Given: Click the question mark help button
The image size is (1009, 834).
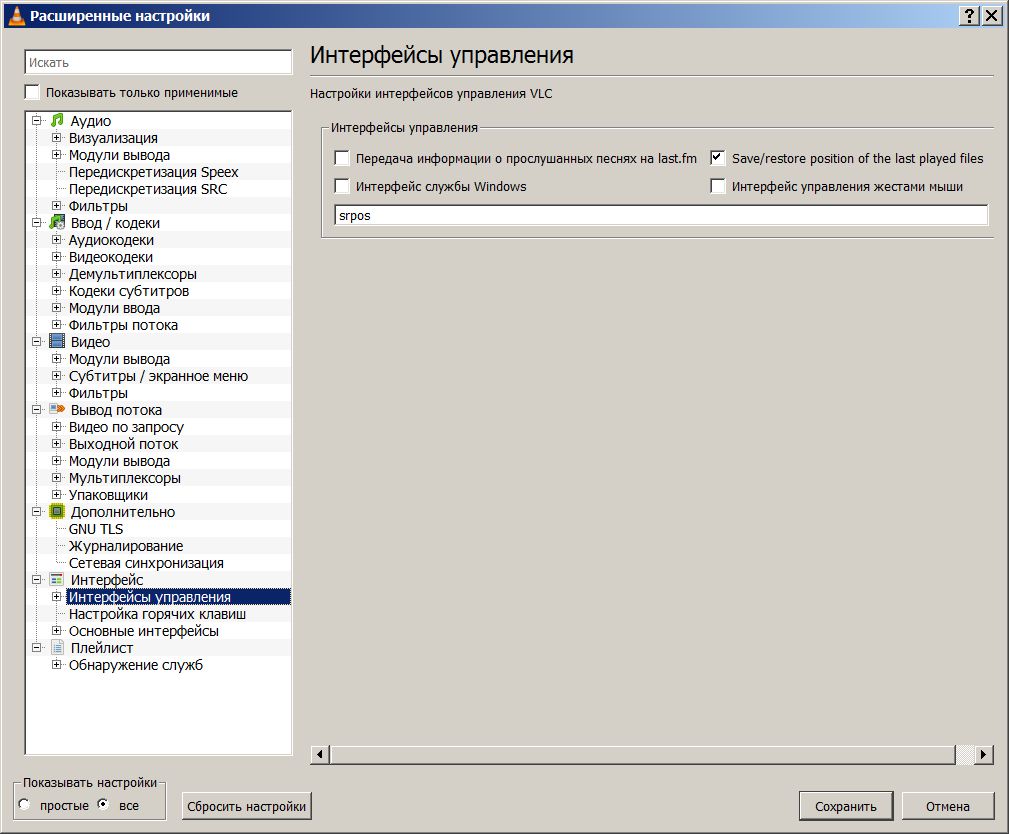Looking at the screenshot, I should (x=969, y=16).
